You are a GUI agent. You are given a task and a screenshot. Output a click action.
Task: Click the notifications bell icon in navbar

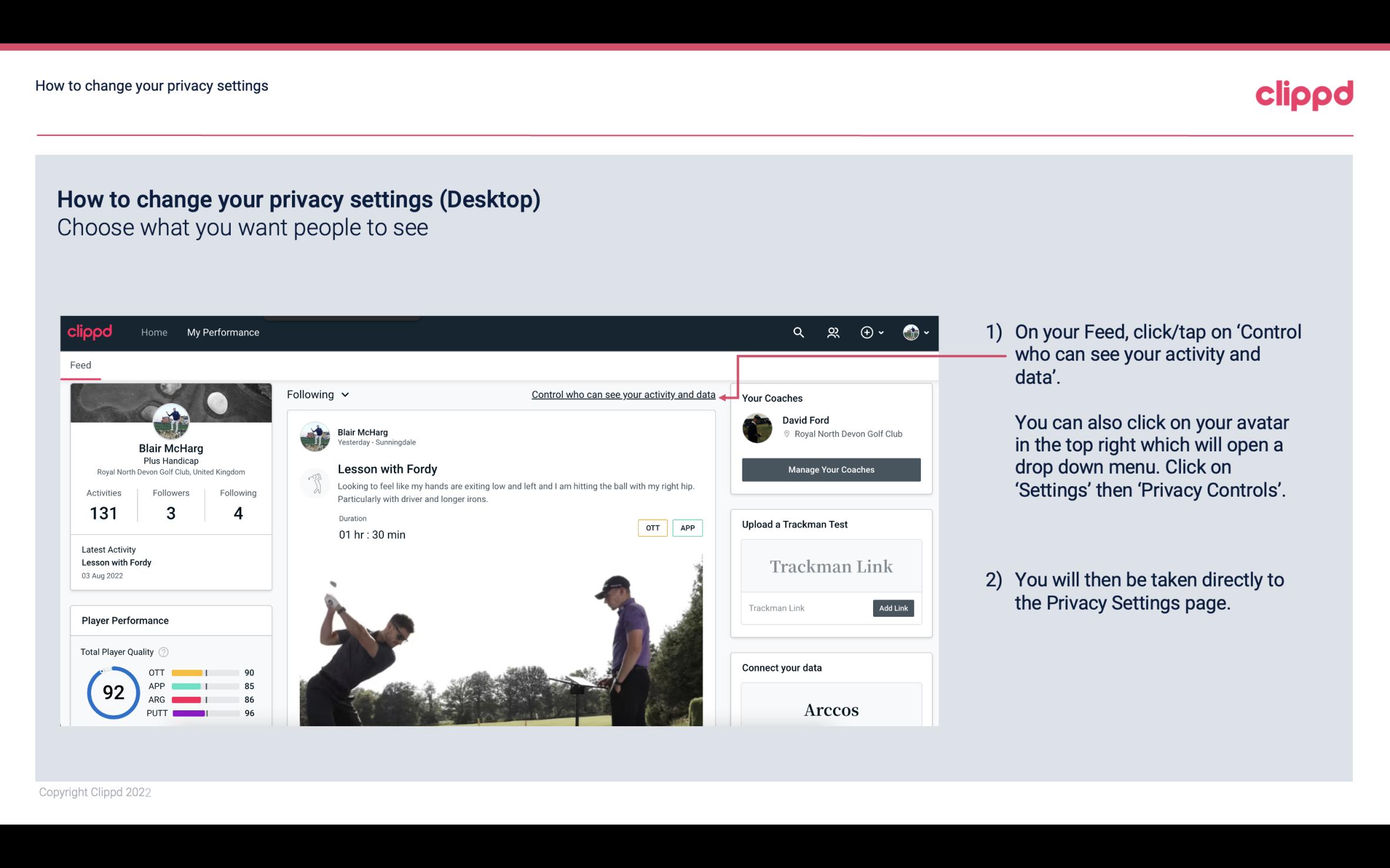[832, 332]
